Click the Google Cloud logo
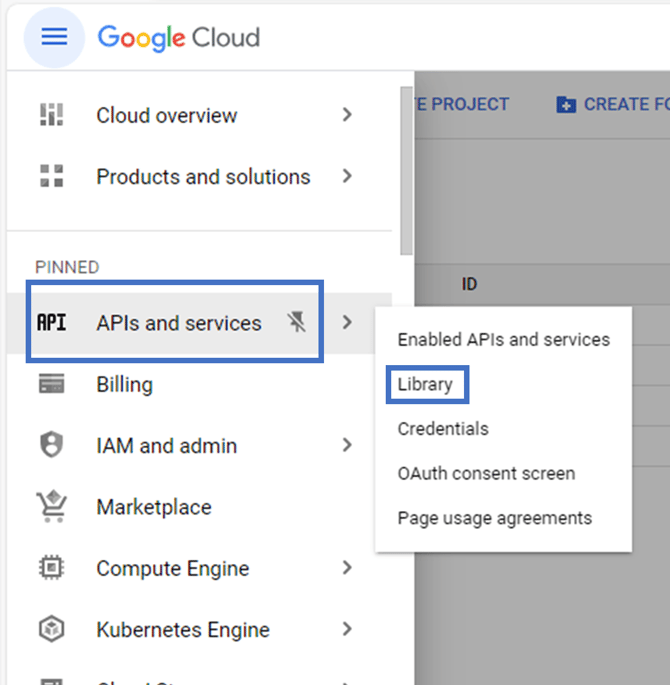The width and height of the screenshot is (670, 685). [179, 38]
